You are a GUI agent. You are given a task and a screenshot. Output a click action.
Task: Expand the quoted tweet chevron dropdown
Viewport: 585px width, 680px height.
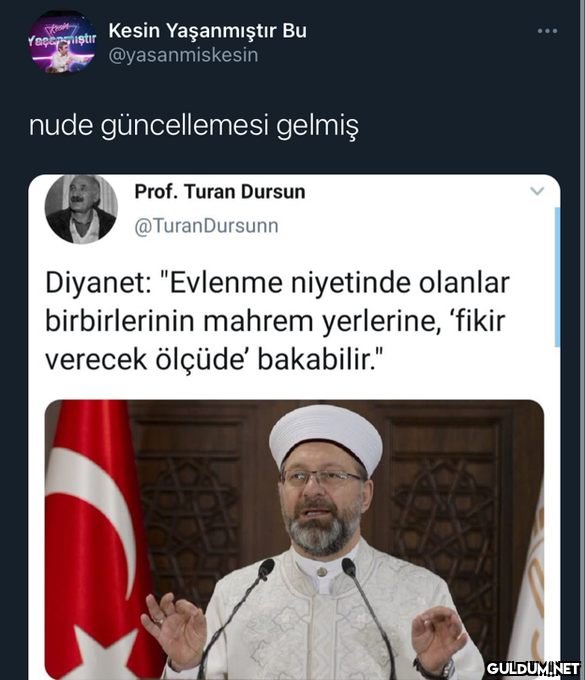pos(537,191)
